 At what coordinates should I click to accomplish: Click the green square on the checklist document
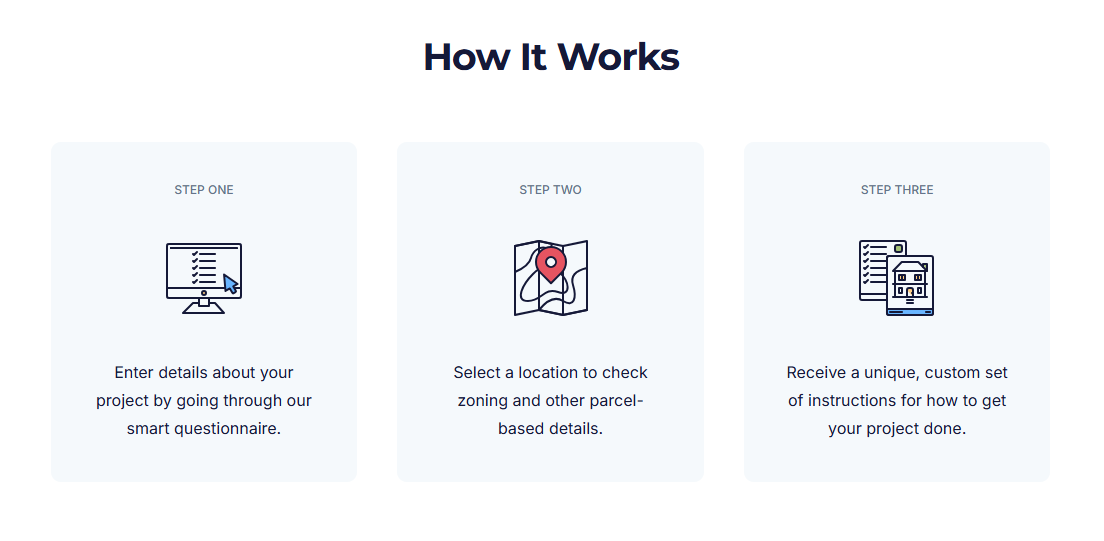pos(898,248)
